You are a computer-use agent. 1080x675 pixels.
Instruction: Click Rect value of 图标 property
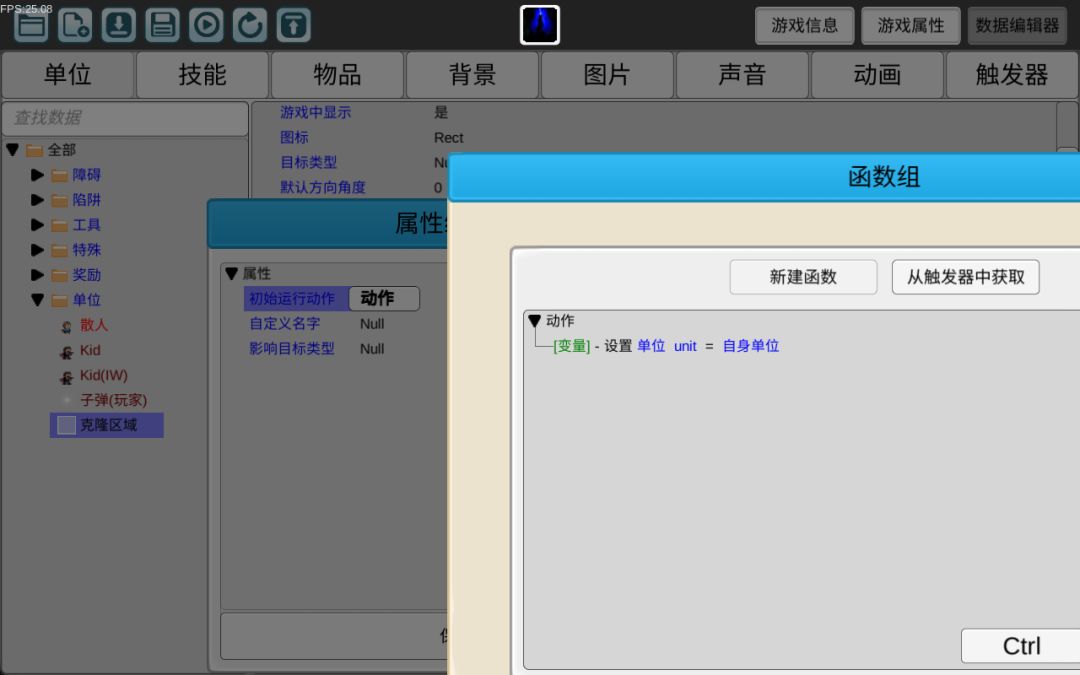click(448, 138)
